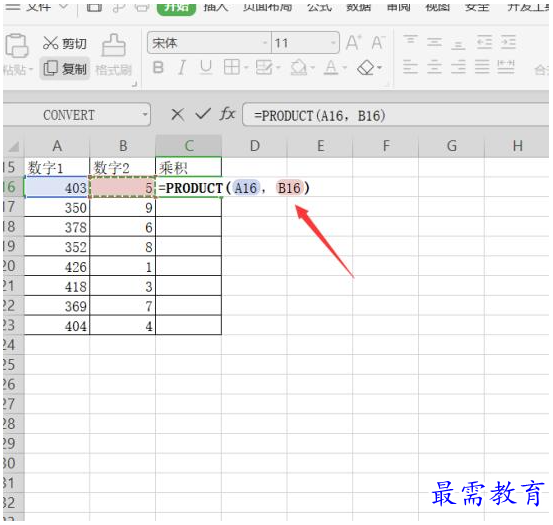This screenshot has width=553, height=525.
Task: Click the middle vertical align icon
Action: click(x=434, y=42)
